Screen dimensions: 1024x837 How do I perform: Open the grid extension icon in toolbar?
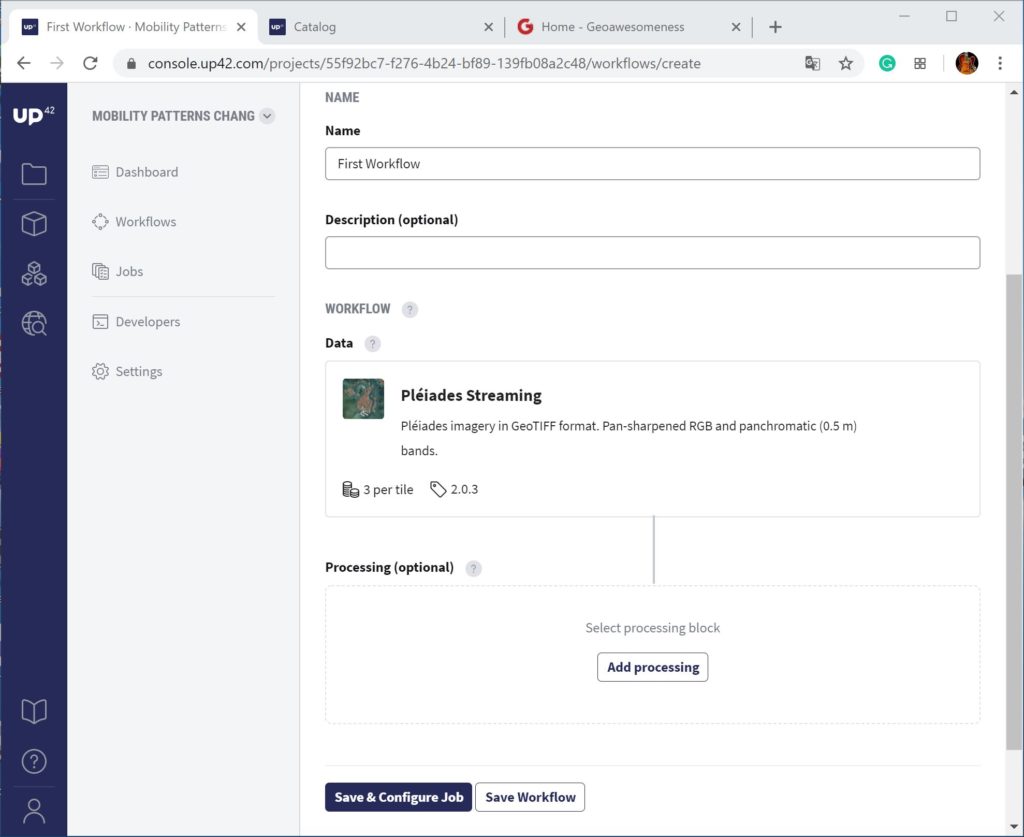[x=920, y=63]
